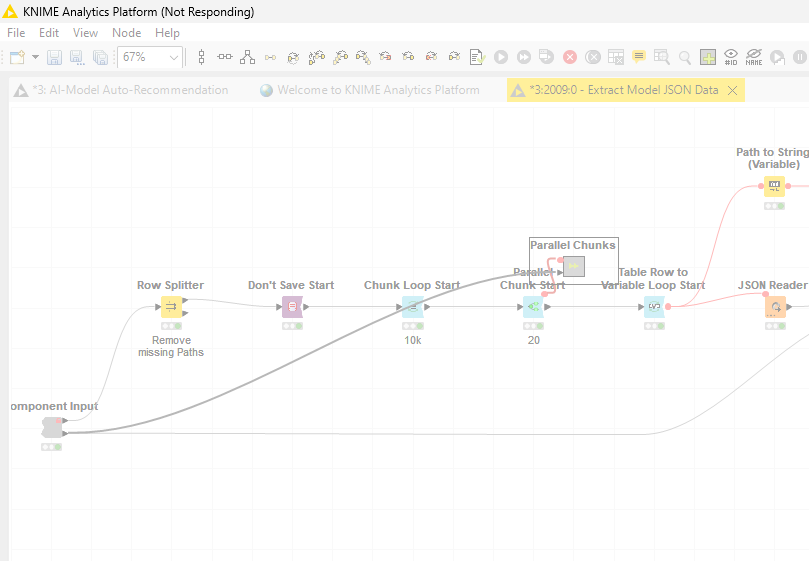Open the Node menu
This screenshot has width=809, height=561.
coord(126,33)
